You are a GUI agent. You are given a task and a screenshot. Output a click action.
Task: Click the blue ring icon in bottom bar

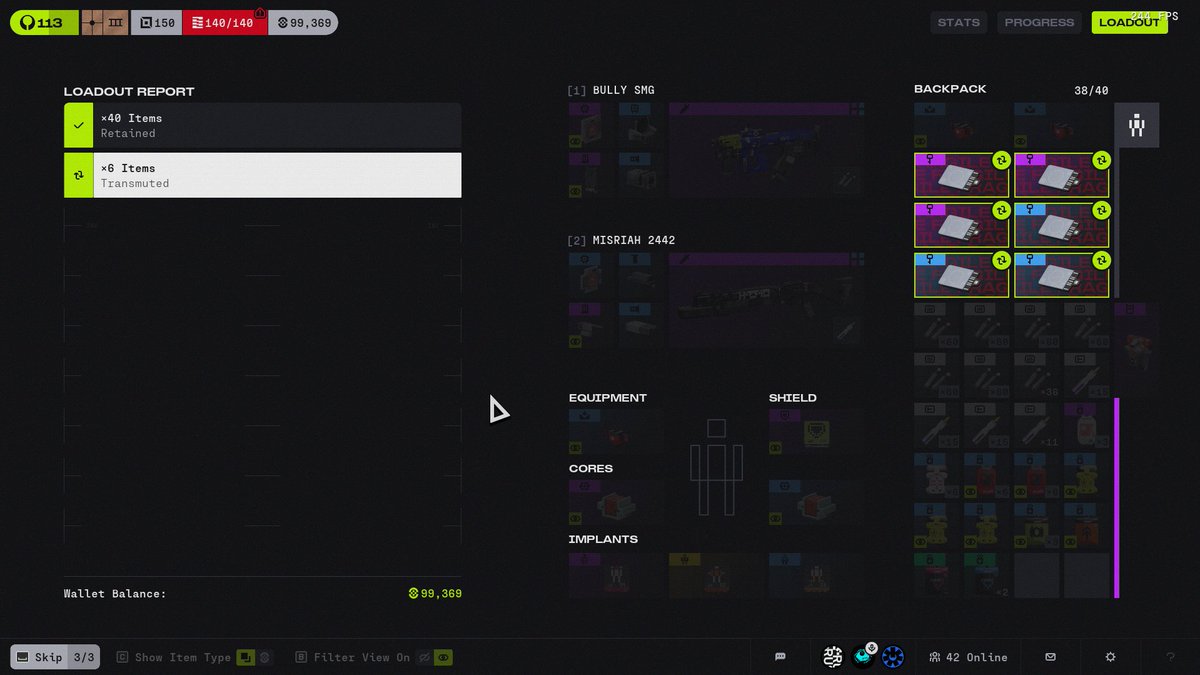893,657
